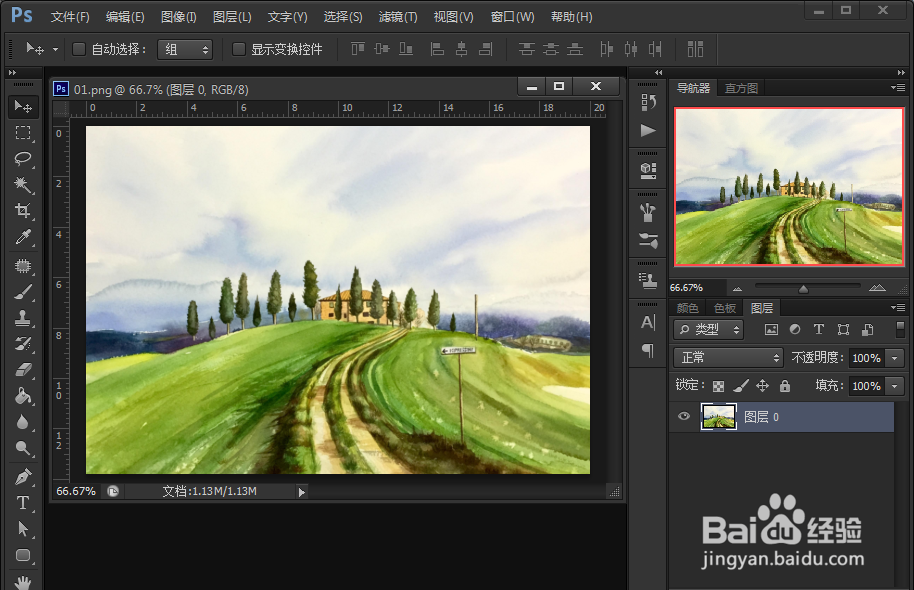Viewport: 914px width, 590px height.
Task: Open the 图像(I) menu
Action: tap(178, 17)
